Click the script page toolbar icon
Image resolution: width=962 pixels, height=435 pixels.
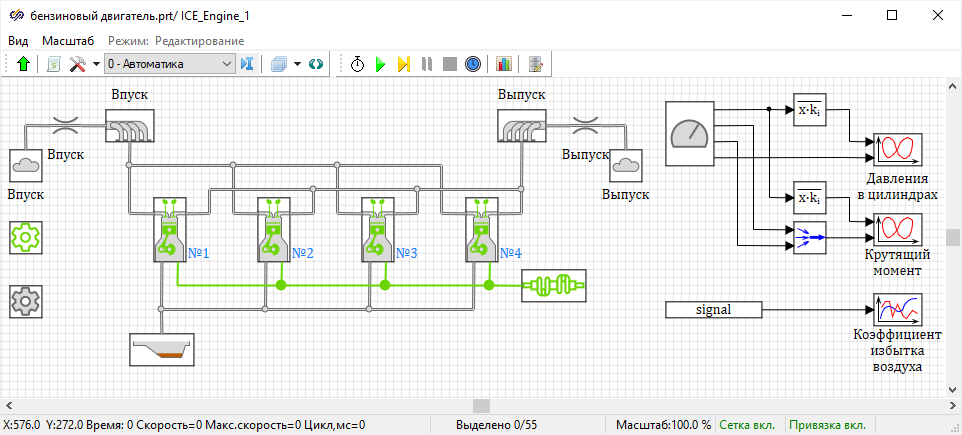tap(537, 64)
